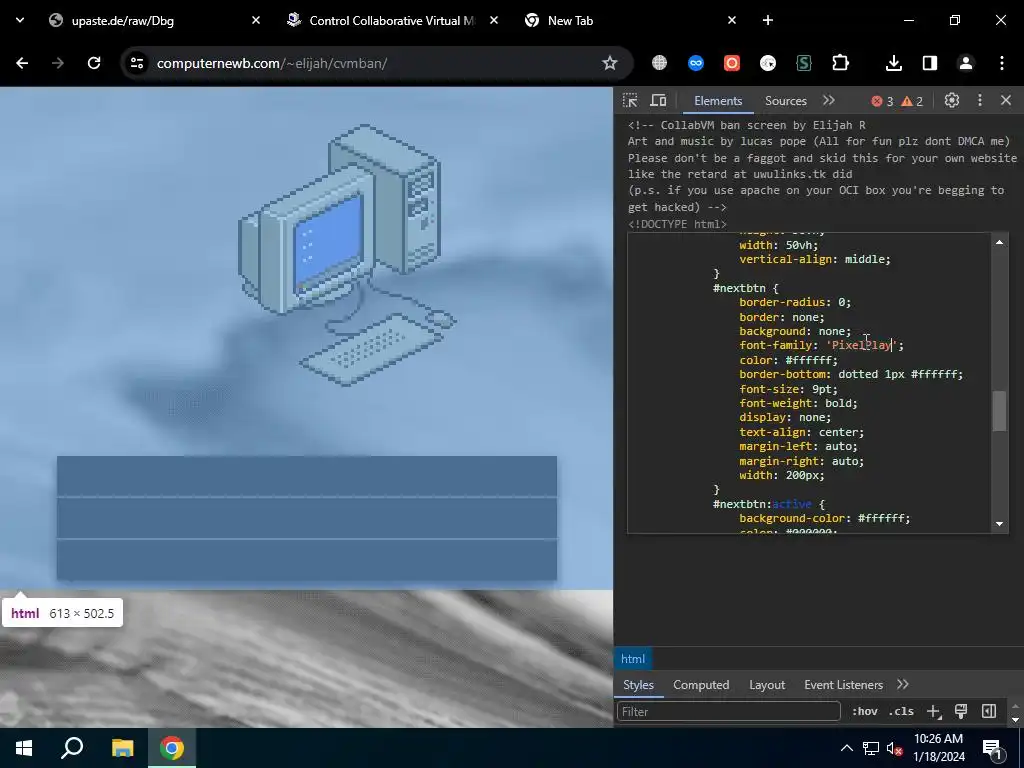1024x768 pixels.
Task: Close the Control Collaborative Virtual tab
Action: point(494,20)
